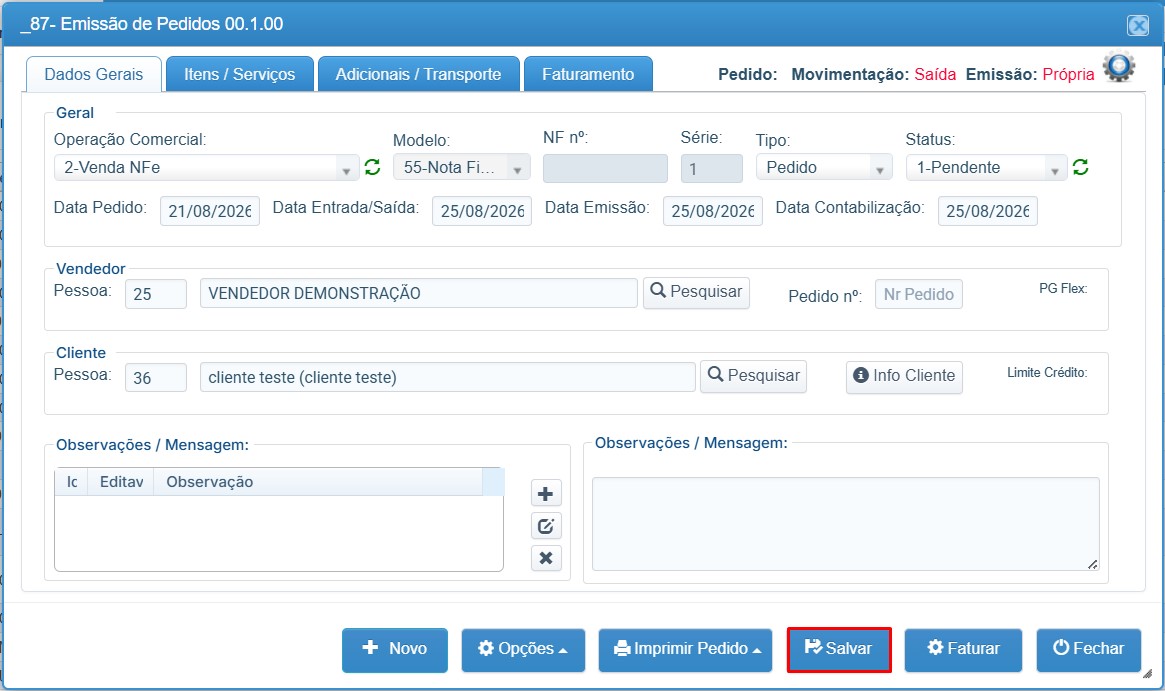This screenshot has height=691, width=1165.
Task: Click the VENDEDOR DEMONSTRAÇÃO name field
Action: point(418,293)
